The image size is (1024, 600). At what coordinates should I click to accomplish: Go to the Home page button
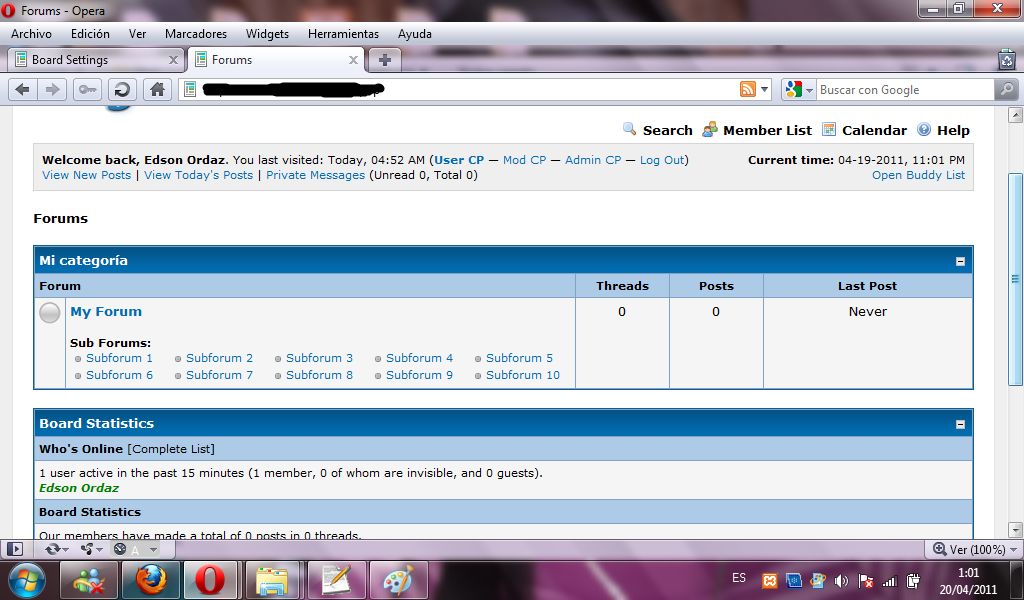tap(157, 89)
